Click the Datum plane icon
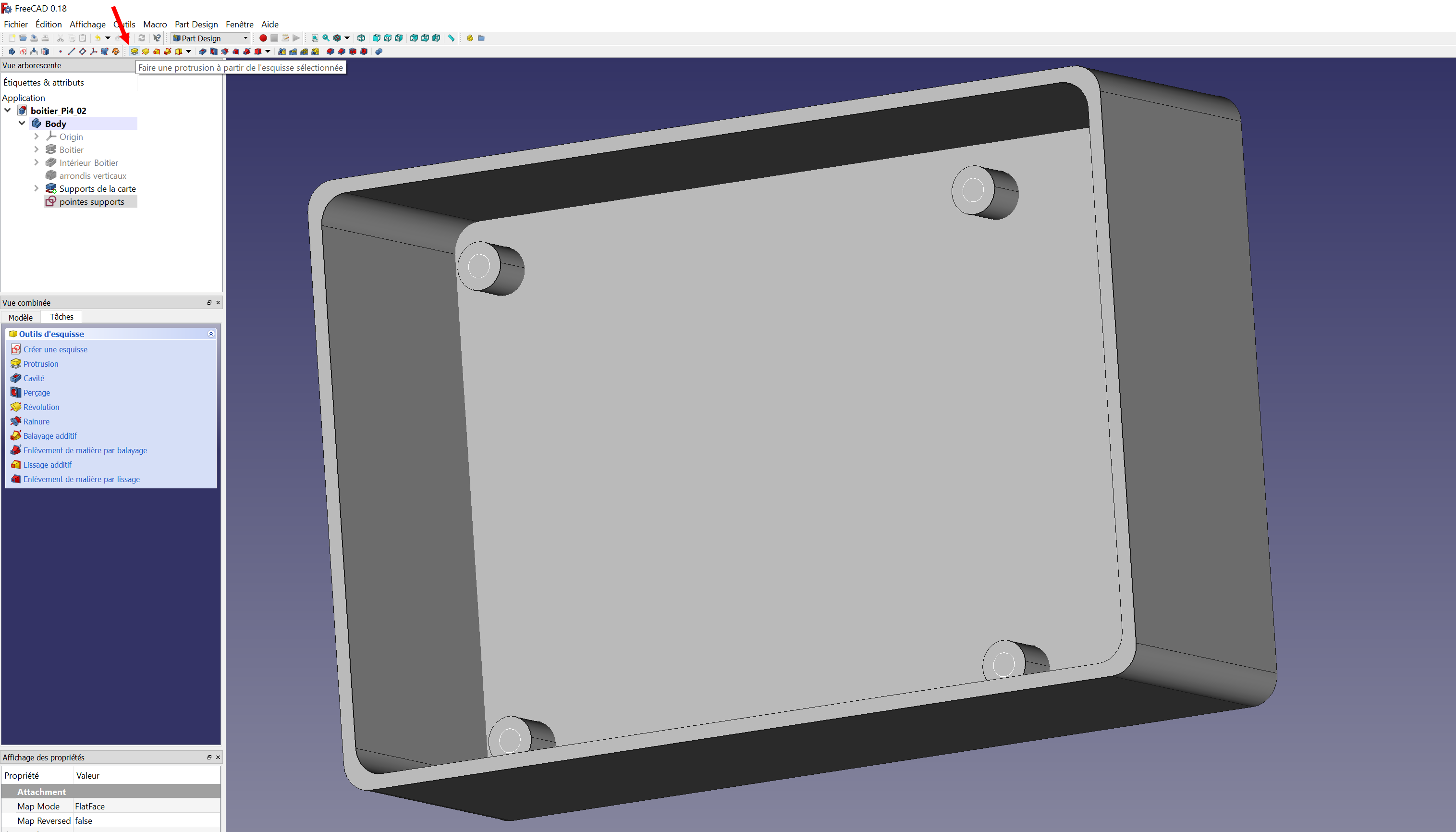 pos(82,51)
